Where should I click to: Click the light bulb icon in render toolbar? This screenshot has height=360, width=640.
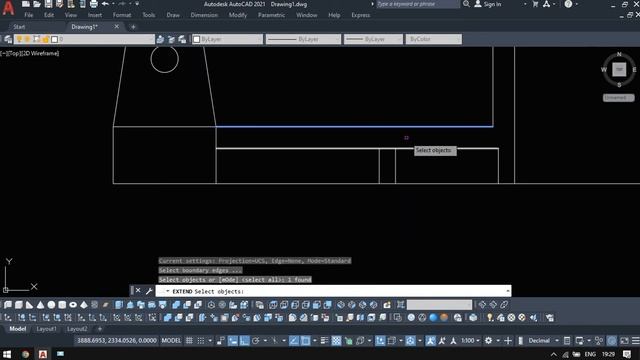pyautogui.click(x=490, y=318)
